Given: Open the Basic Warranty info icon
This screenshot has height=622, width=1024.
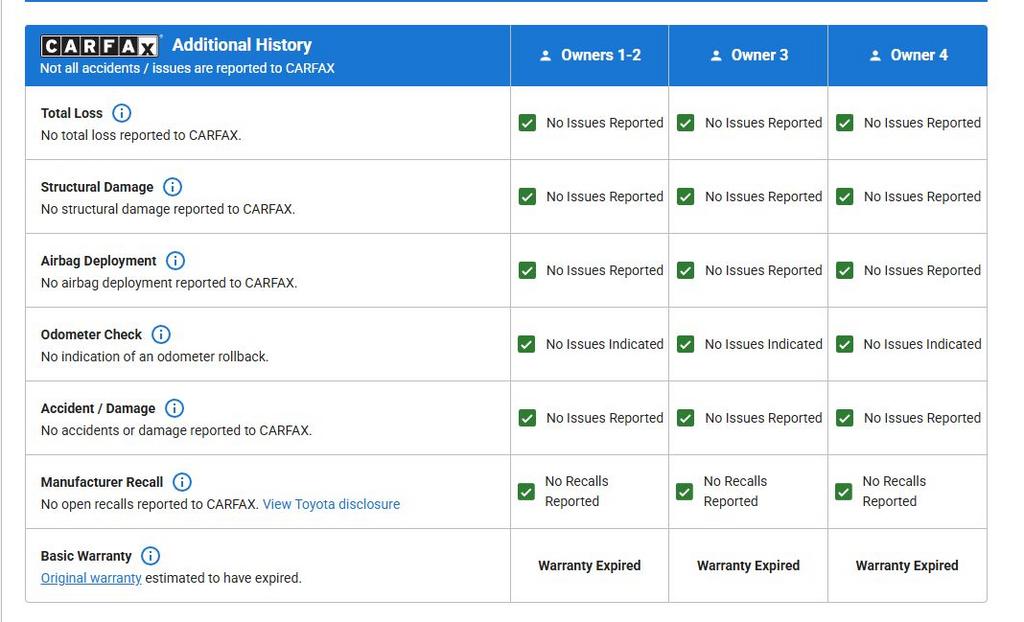Looking at the screenshot, I should click(x=150, y=556).
